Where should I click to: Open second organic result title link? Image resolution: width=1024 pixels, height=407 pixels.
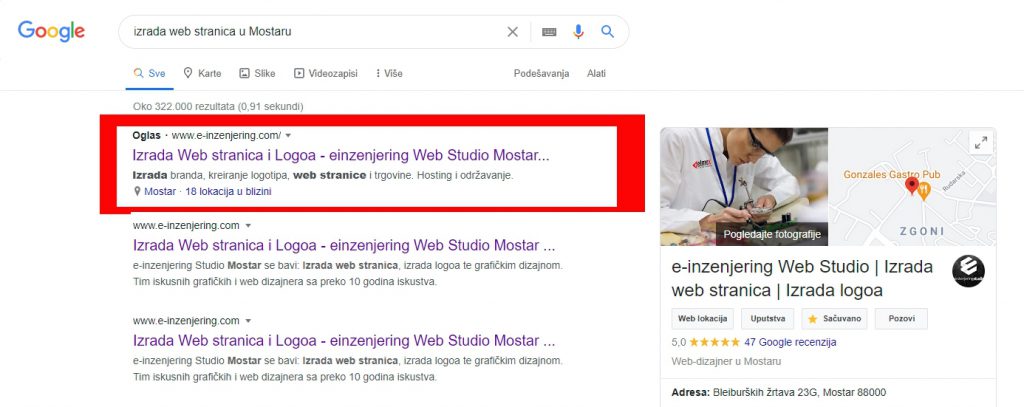pyautogui.click(x=344, y=246)
